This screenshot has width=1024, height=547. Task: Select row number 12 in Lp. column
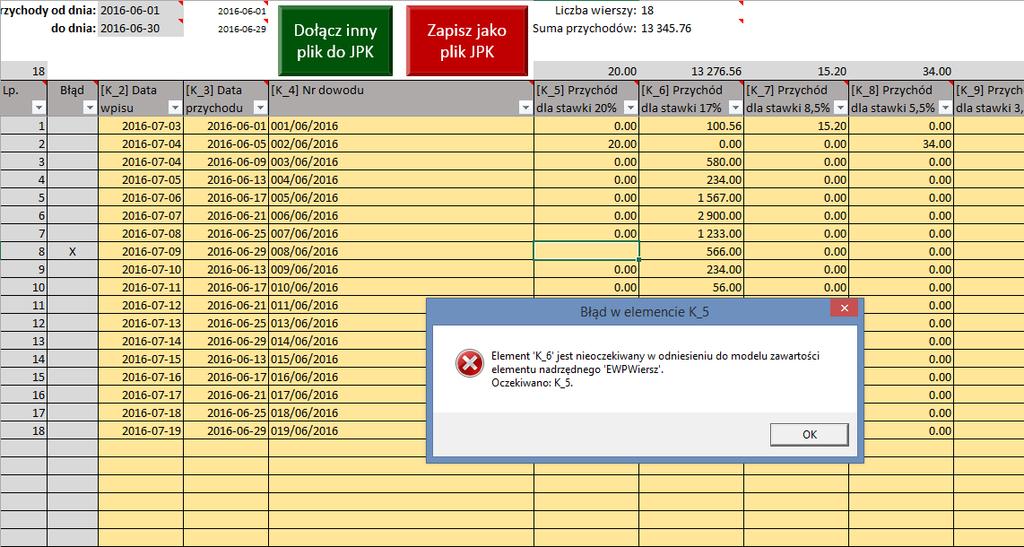[24, 323]
